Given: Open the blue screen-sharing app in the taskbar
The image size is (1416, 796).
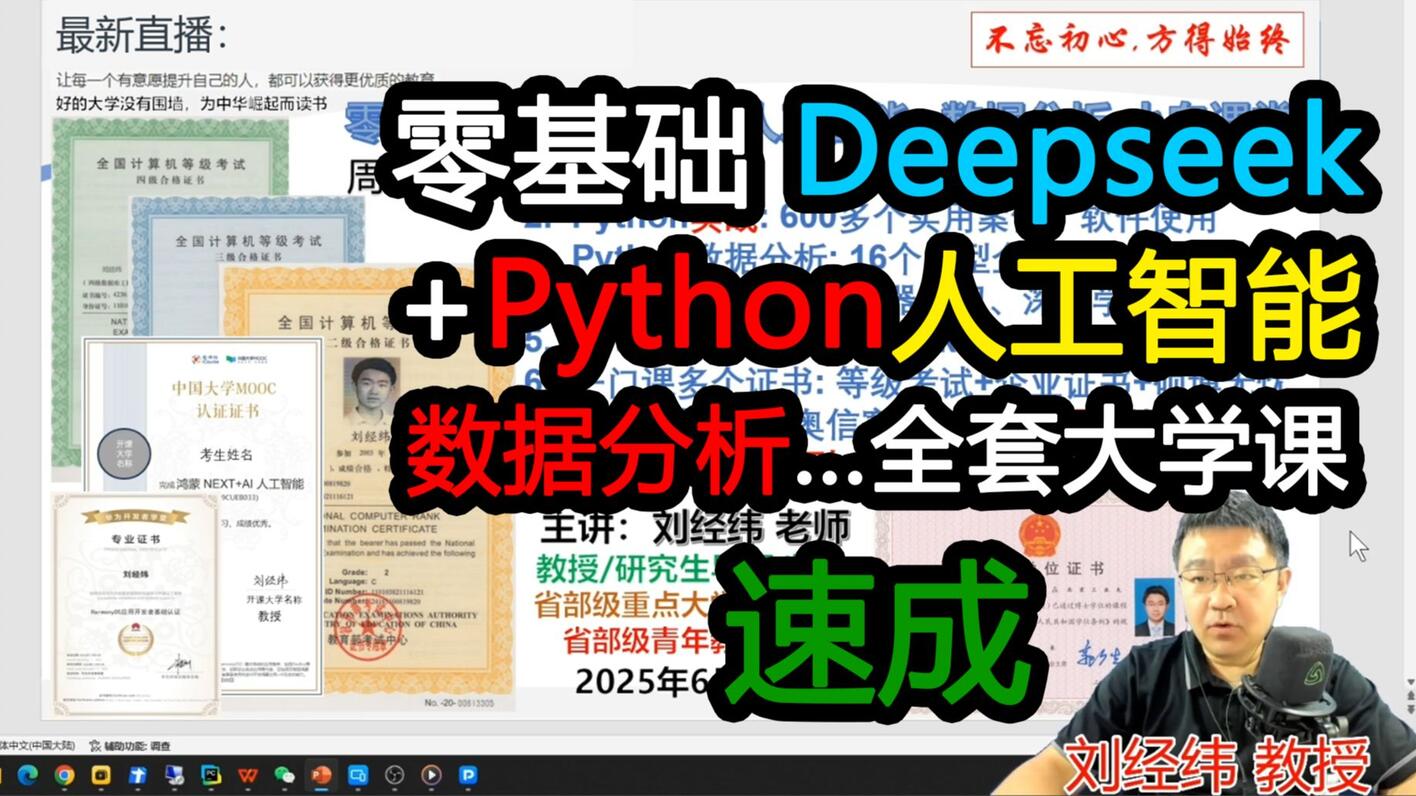Looking at the screenshot, I should point(358,775).
